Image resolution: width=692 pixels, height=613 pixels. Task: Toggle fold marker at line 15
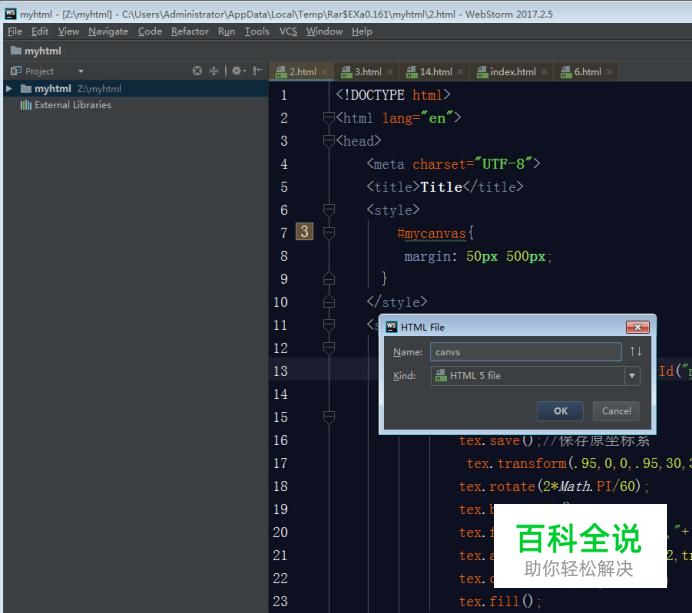pos(329,417)
